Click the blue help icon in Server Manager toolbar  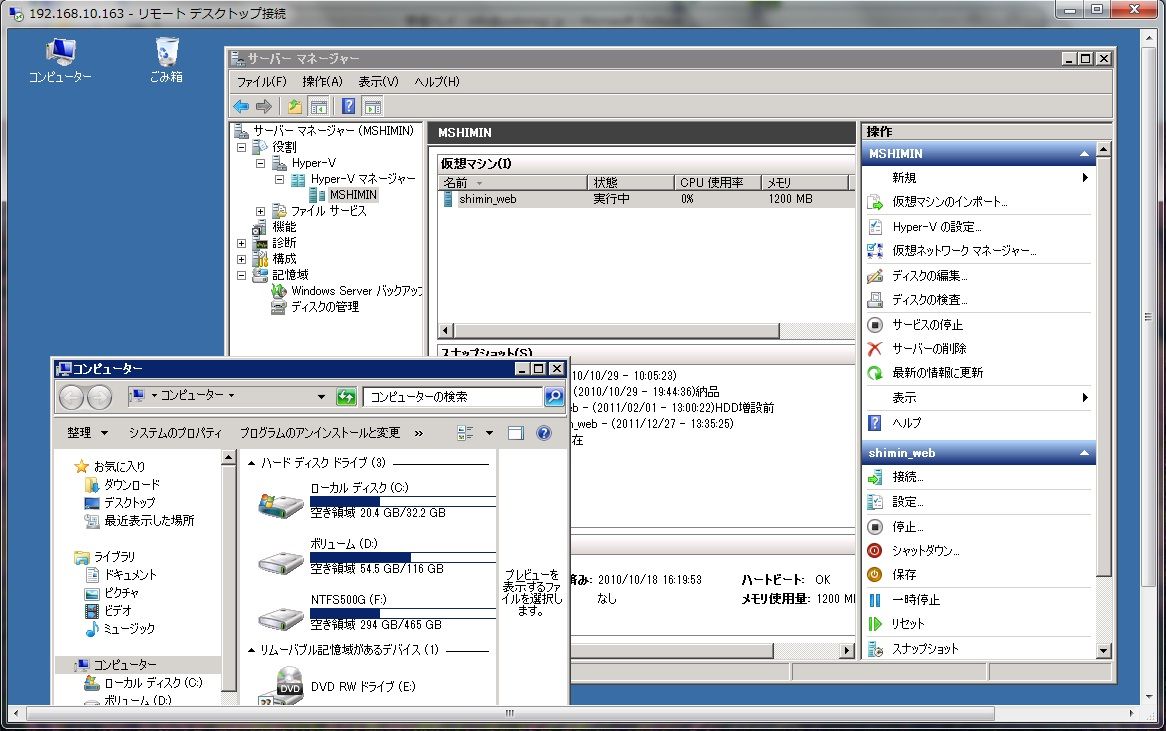click(x=349, y=106)
